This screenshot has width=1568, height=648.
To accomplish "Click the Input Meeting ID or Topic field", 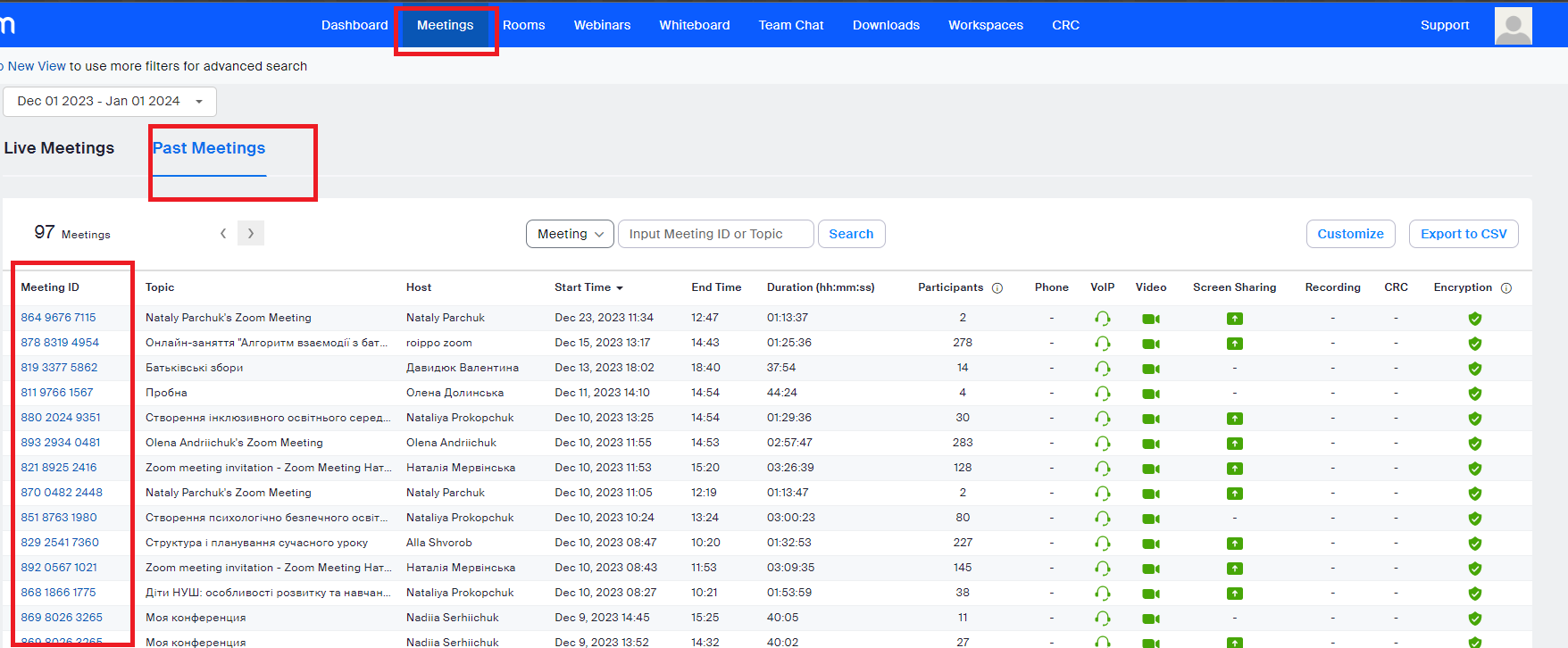I will (716, 234).
